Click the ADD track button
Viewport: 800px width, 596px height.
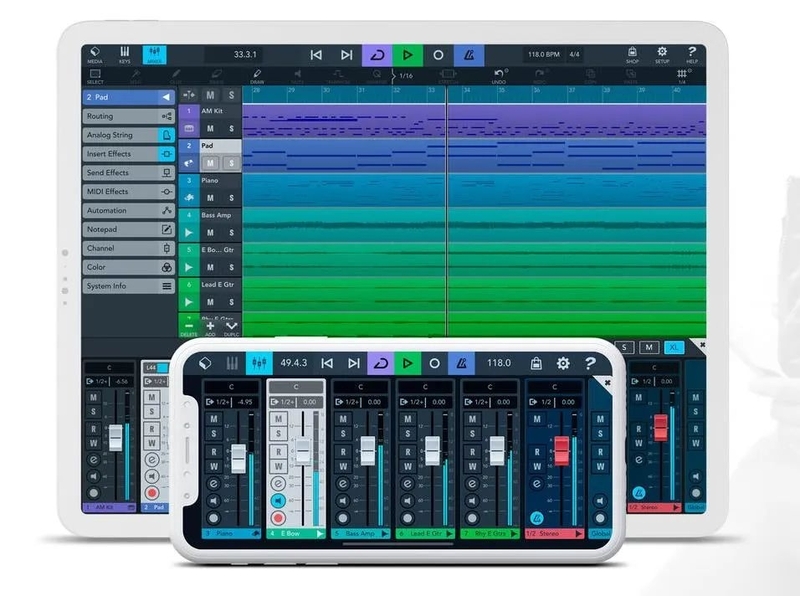coord(210,328)
